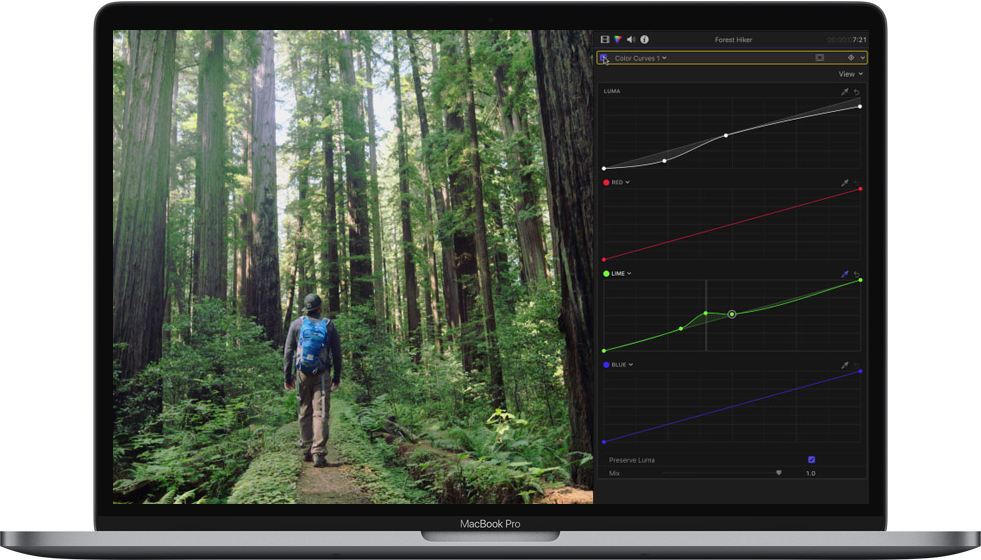Select the middle control point on Luma curve
This screenshot has width=981, height=560.
pyautogui.click(x=726, y=135)
